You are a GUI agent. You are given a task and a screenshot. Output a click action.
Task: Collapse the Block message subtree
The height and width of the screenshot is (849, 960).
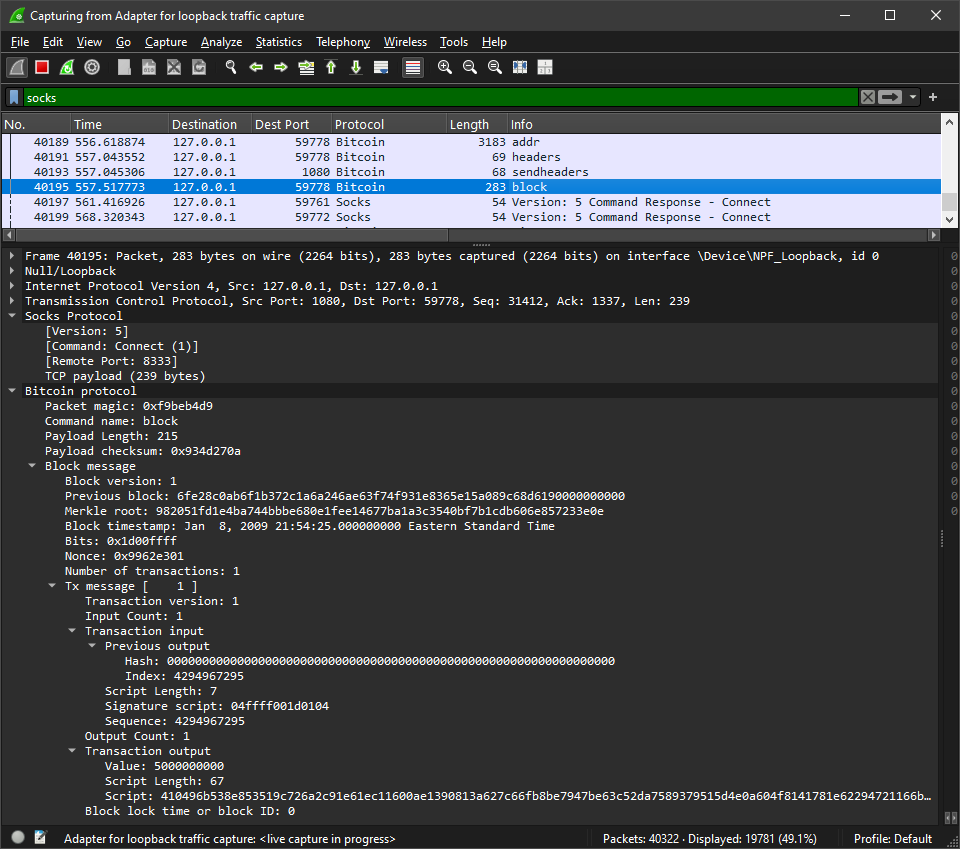point(32,466)
